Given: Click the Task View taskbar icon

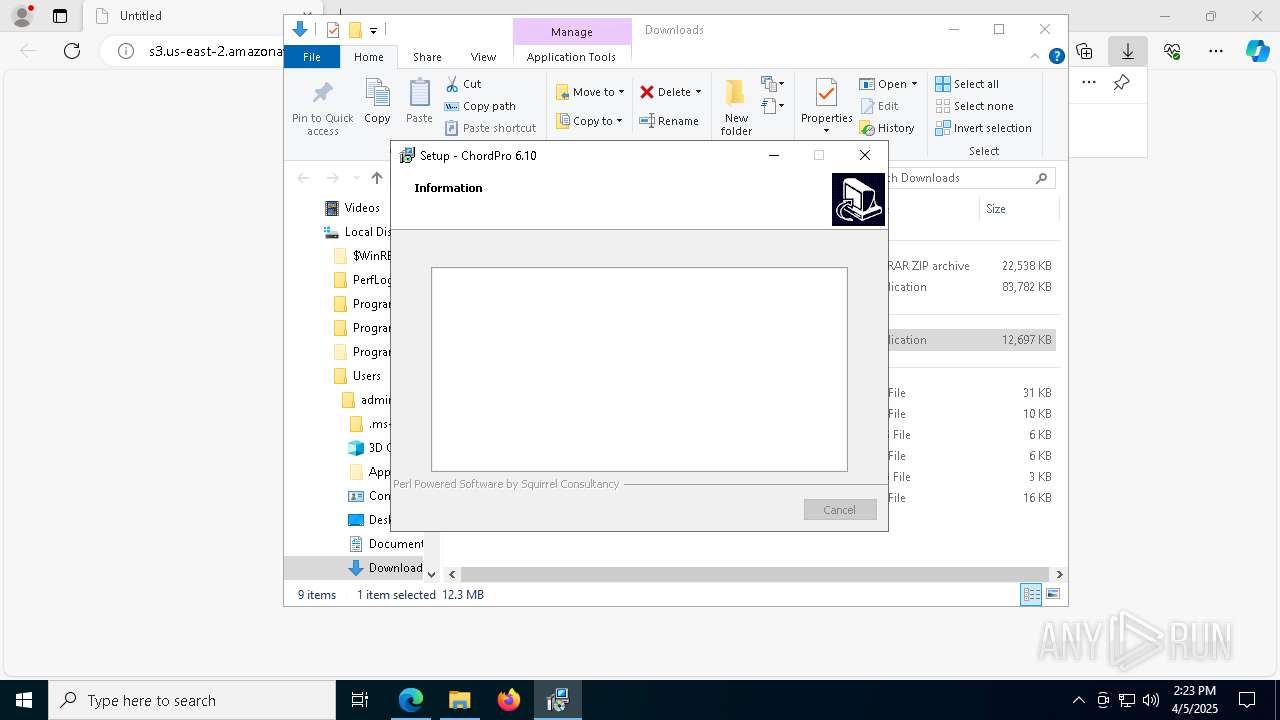Looking at the screenshot, I should [360, 700].
